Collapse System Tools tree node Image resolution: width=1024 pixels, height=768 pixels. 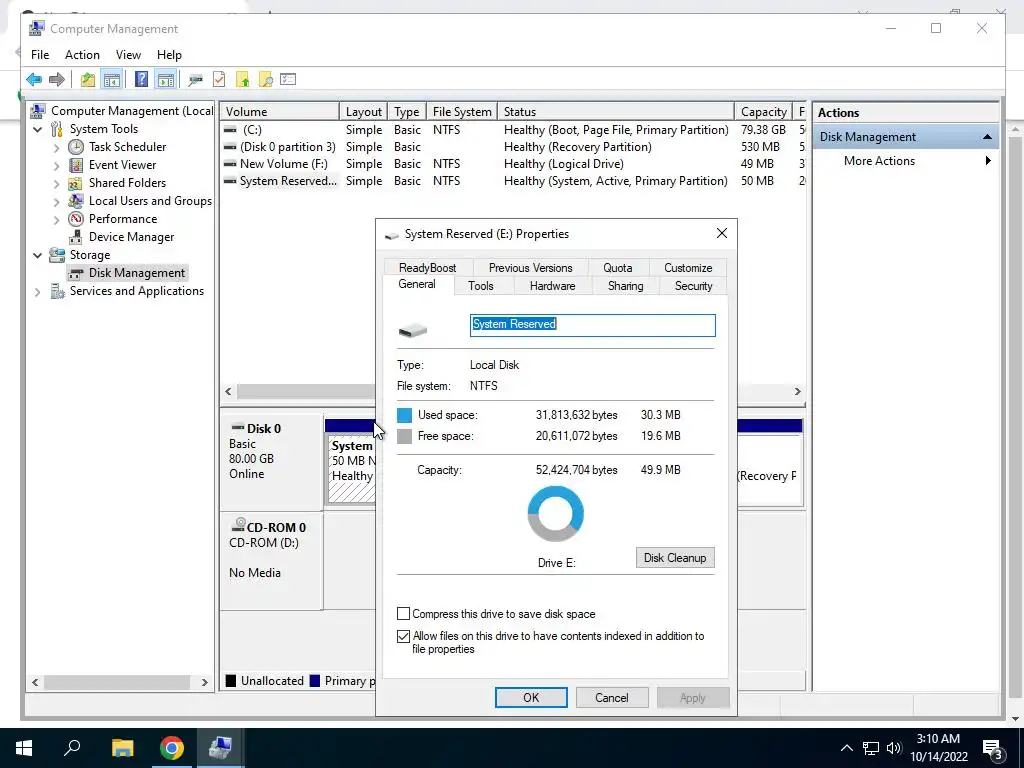click(38, 129)
